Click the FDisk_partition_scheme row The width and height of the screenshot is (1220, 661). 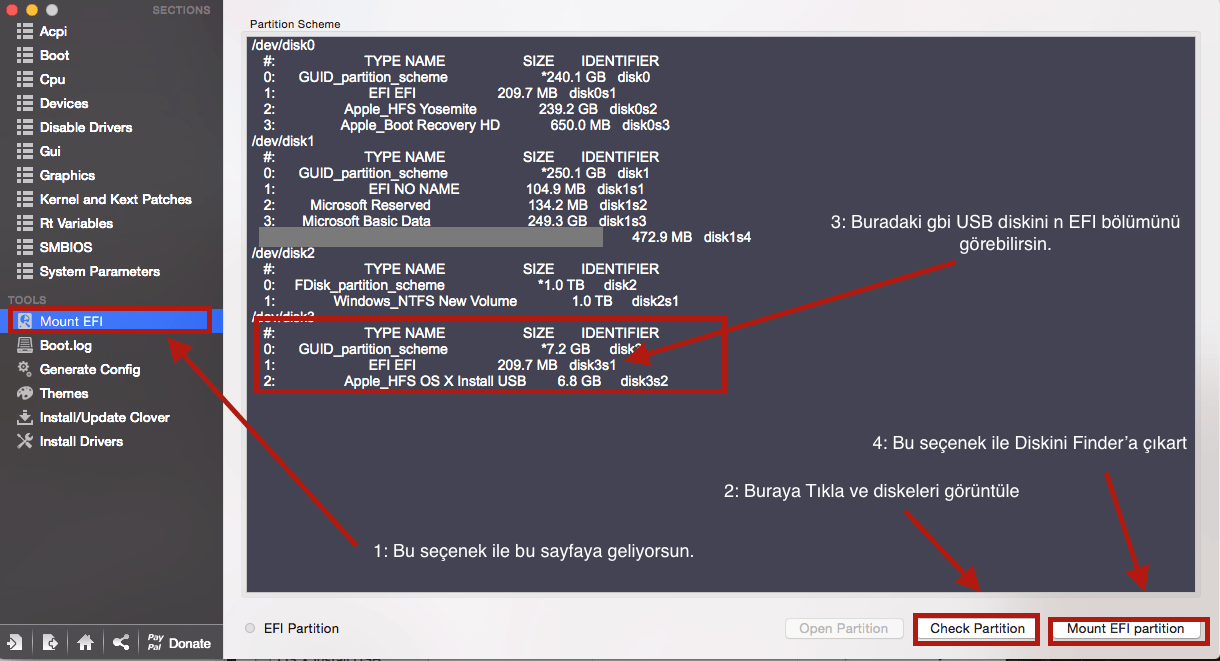[x=450, y=285]
